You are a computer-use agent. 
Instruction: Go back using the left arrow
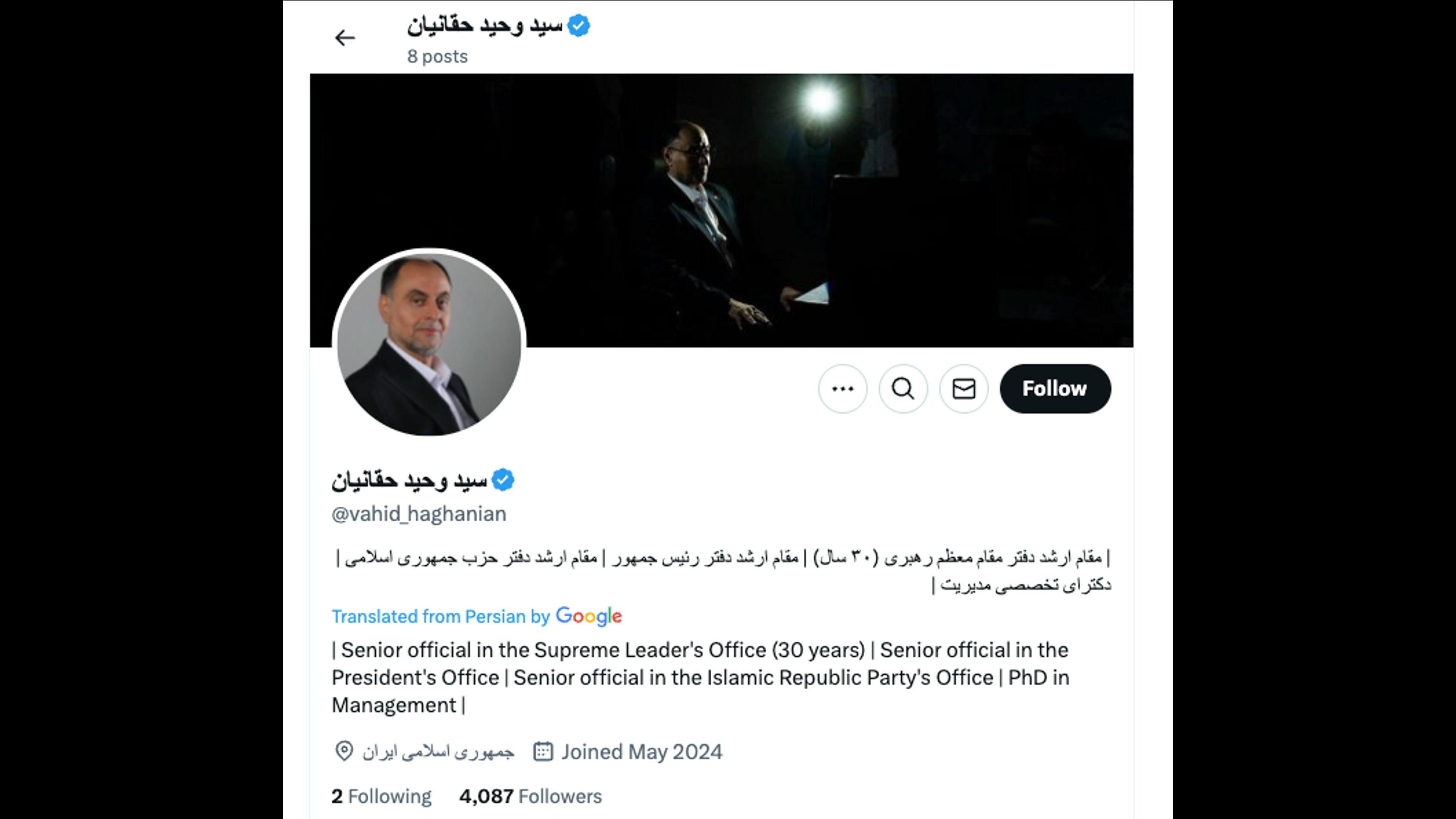point(344,38)
